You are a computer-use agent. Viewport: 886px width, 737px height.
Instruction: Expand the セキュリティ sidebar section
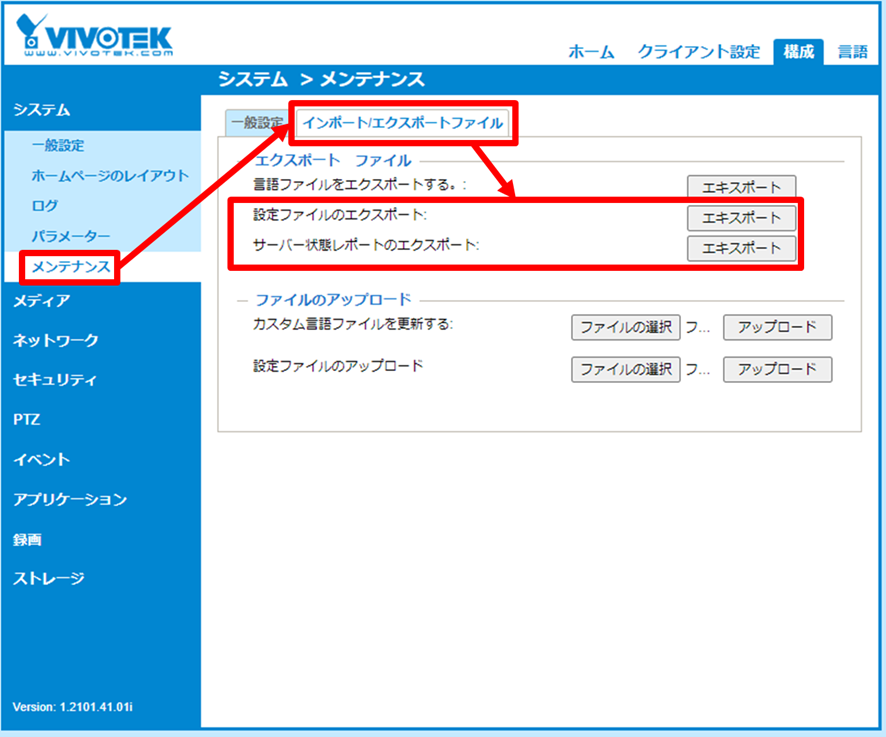(x=55, y=380)
